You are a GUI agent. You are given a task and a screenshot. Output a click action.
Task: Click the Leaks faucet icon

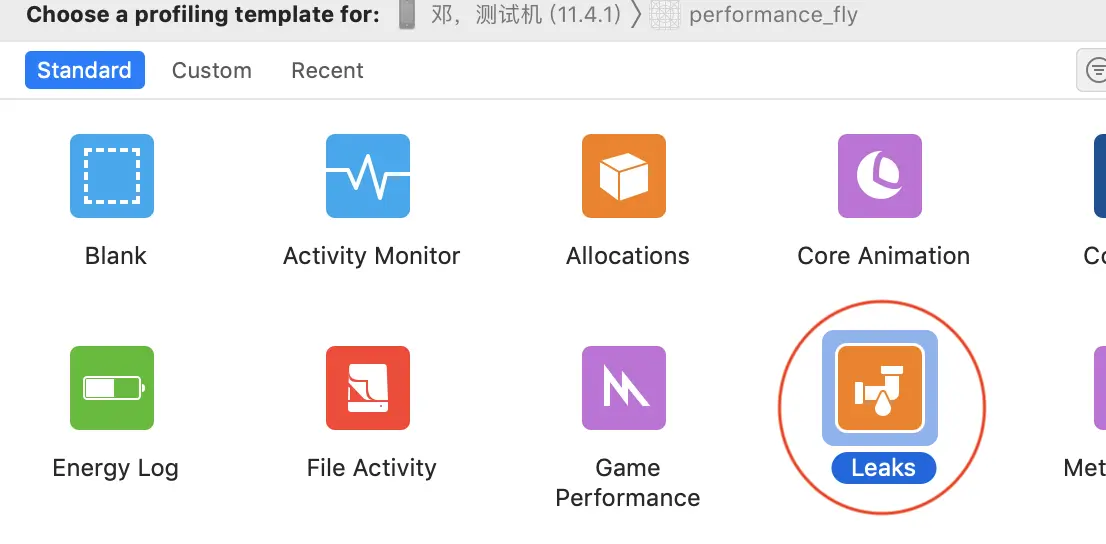pyautogui.click(x=880, y=388)
